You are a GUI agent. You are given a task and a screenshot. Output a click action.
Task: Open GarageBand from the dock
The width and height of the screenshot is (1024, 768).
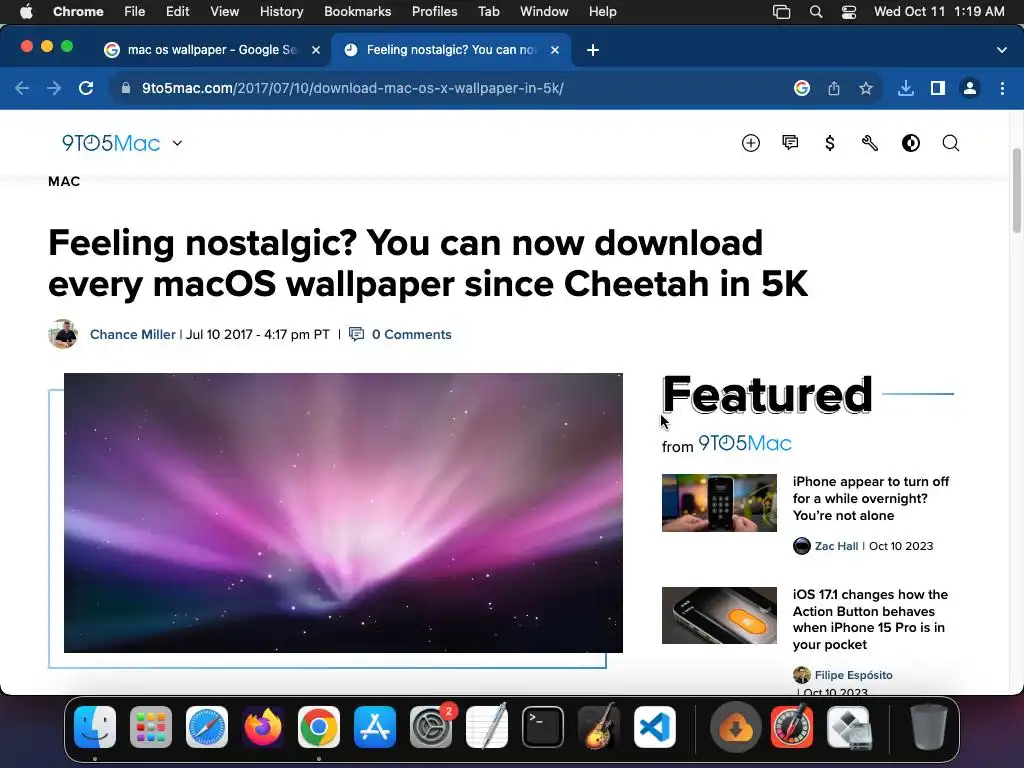pos(599,727)
